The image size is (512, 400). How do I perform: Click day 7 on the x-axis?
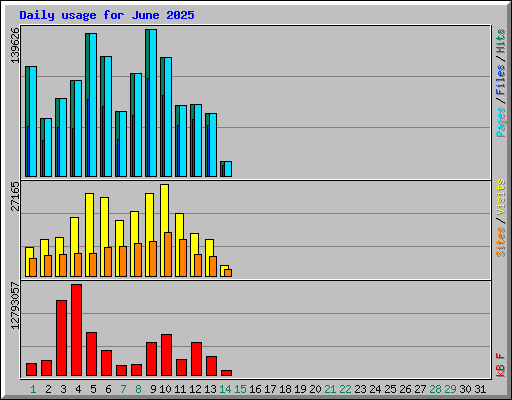click(123, 389)
